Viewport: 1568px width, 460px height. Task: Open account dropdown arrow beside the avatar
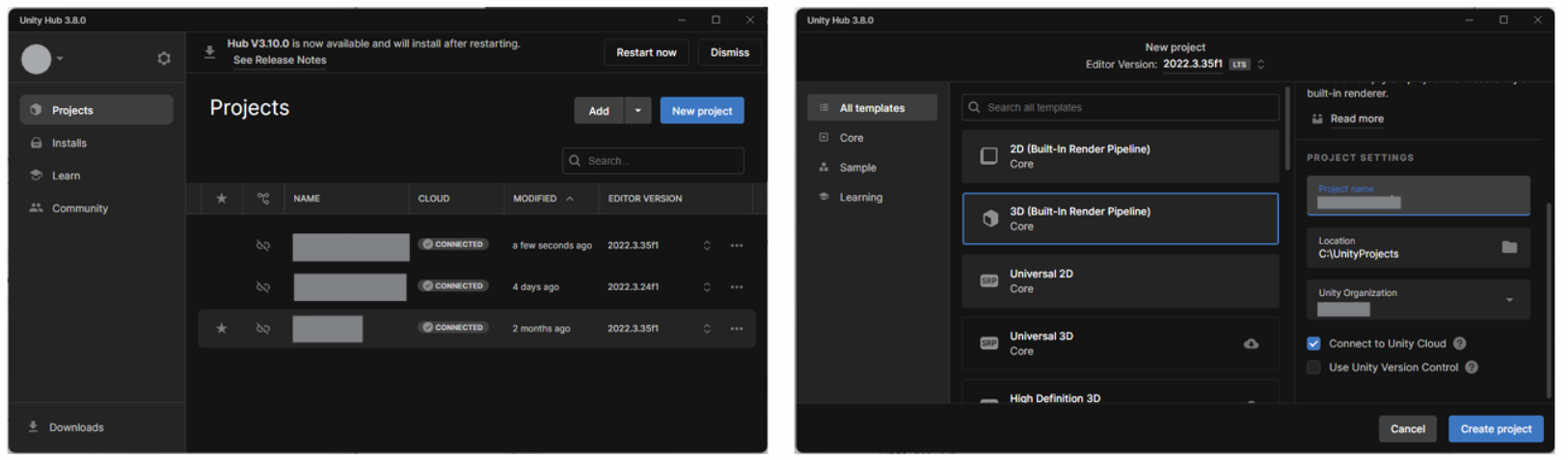coord(60,59)
